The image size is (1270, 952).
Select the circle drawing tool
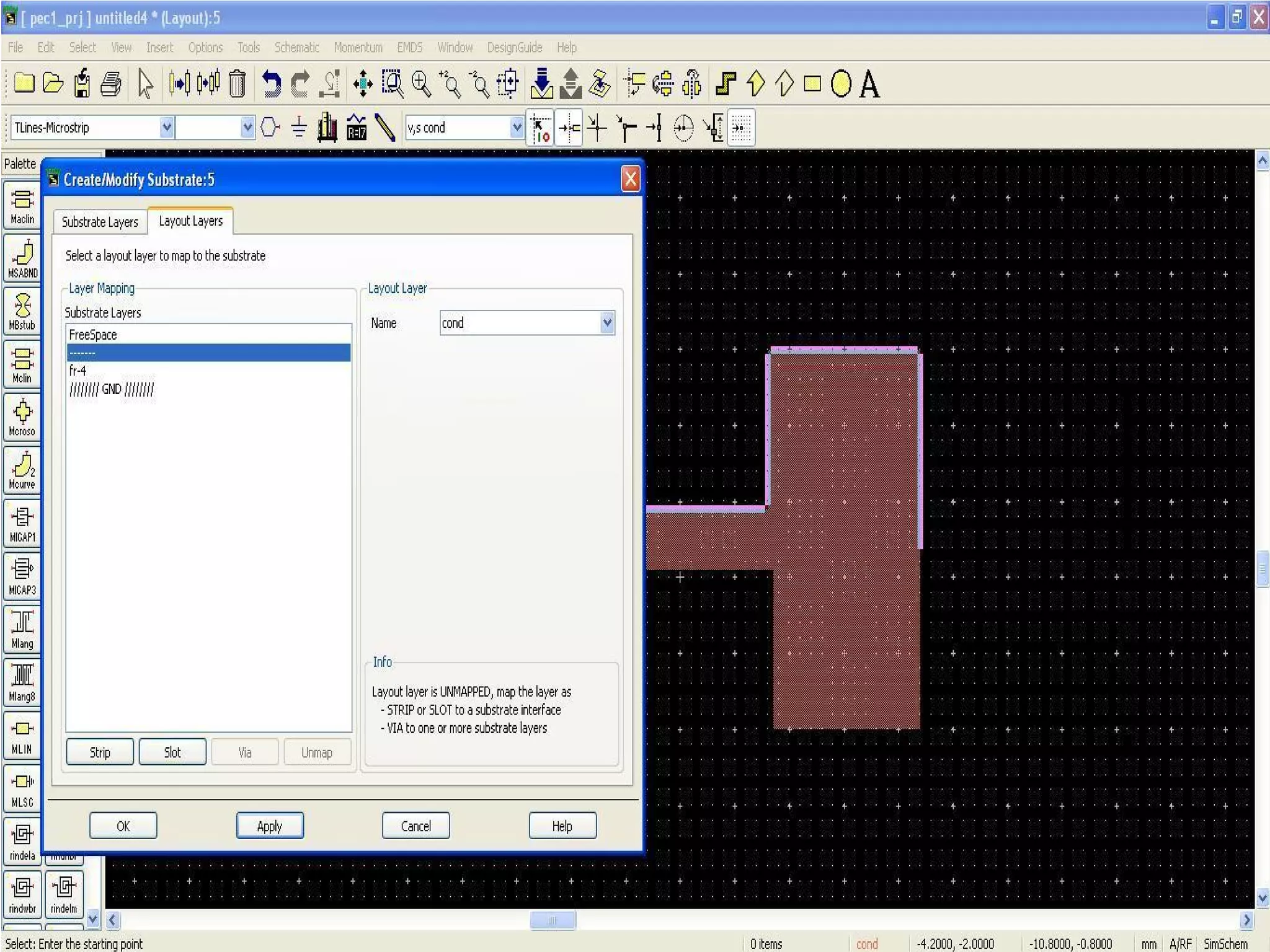click(x=841, y=84)
